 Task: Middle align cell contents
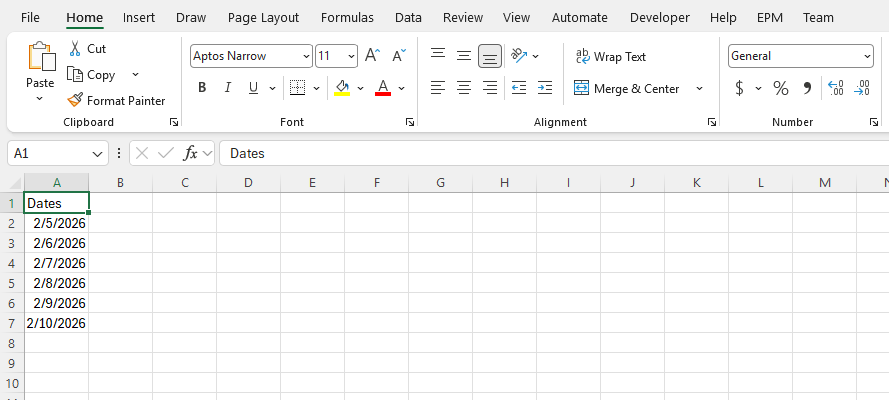point(464,56)
